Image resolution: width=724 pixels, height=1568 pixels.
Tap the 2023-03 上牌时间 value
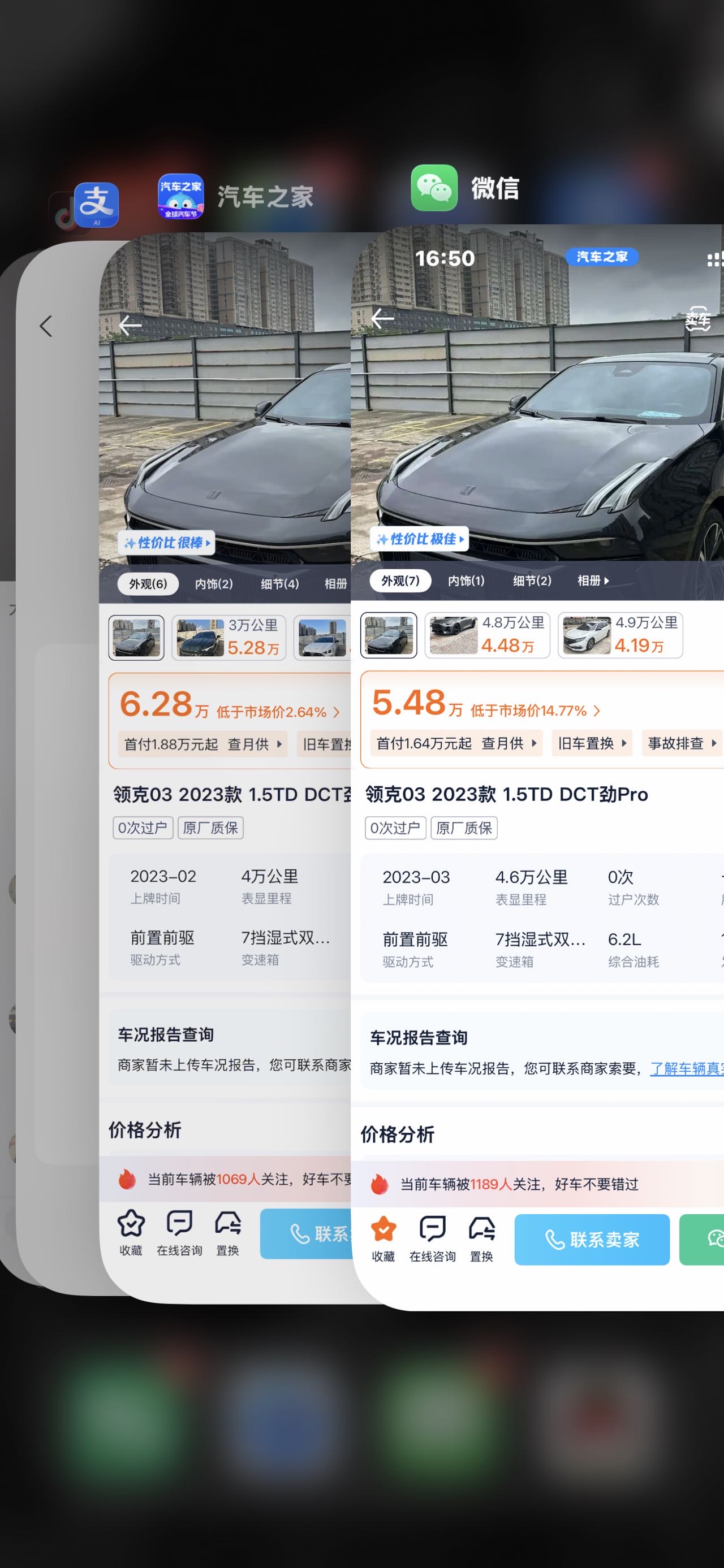click(x=416, y=877)
